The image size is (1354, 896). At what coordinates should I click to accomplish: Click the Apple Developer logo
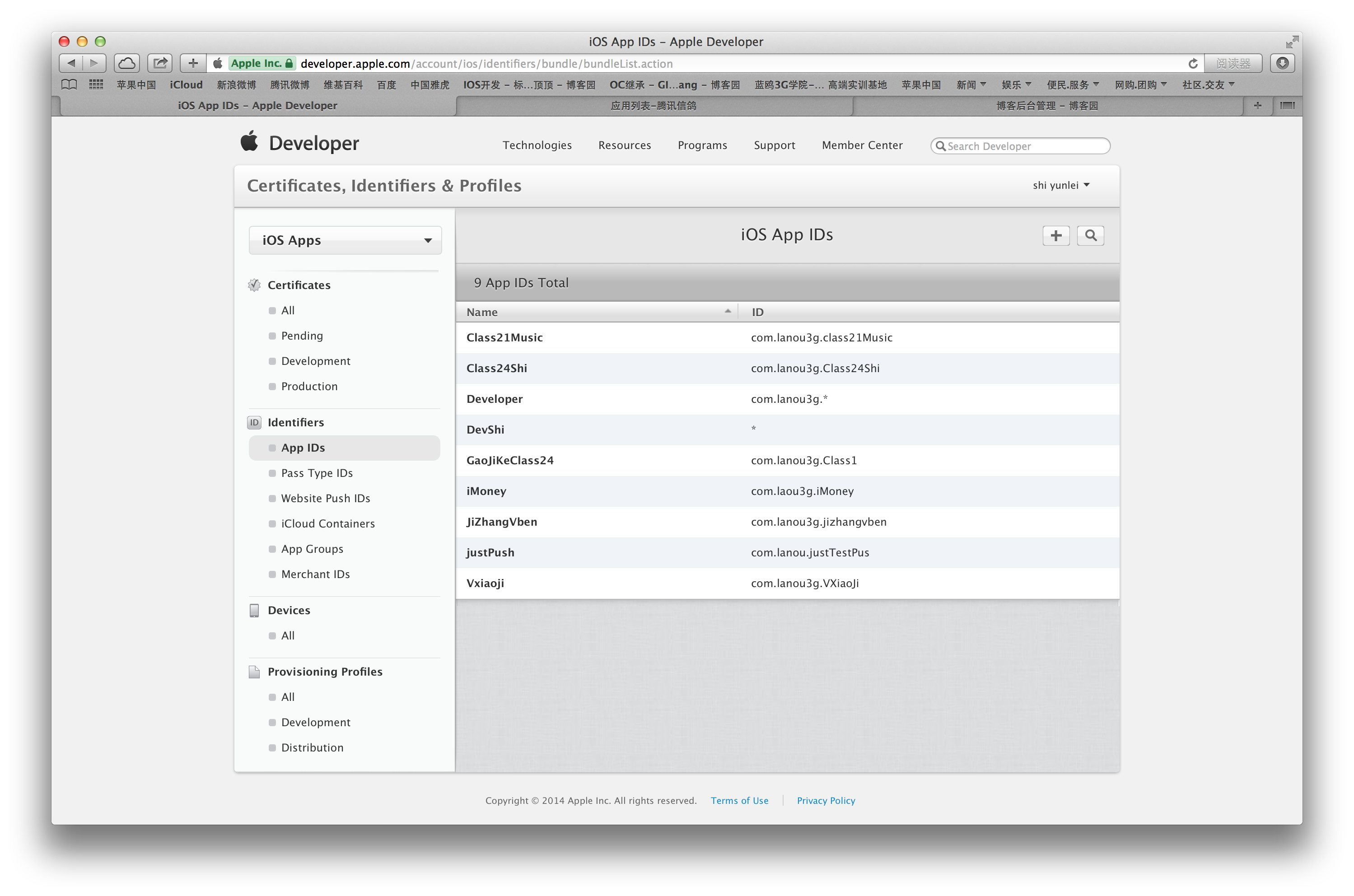pos(300,142)
